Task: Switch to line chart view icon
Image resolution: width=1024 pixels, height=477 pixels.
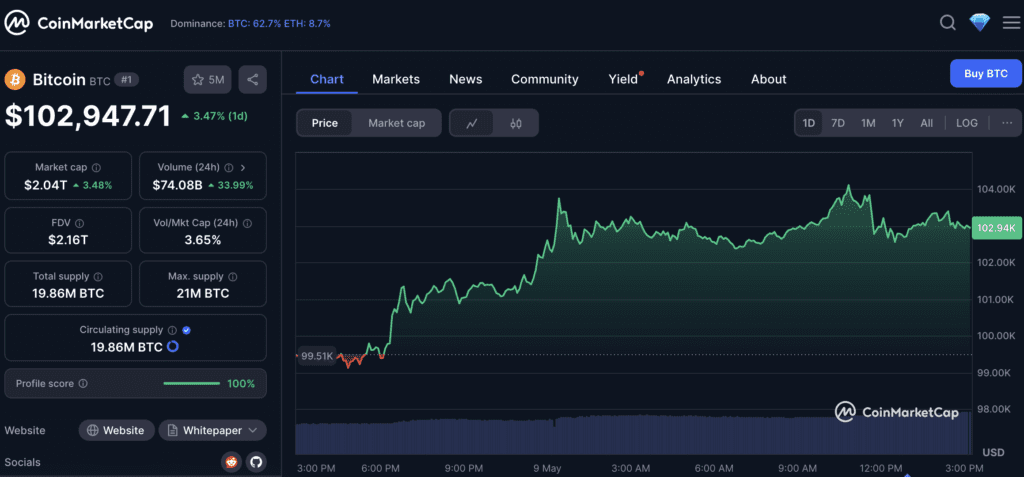Action: coord(472,123)
